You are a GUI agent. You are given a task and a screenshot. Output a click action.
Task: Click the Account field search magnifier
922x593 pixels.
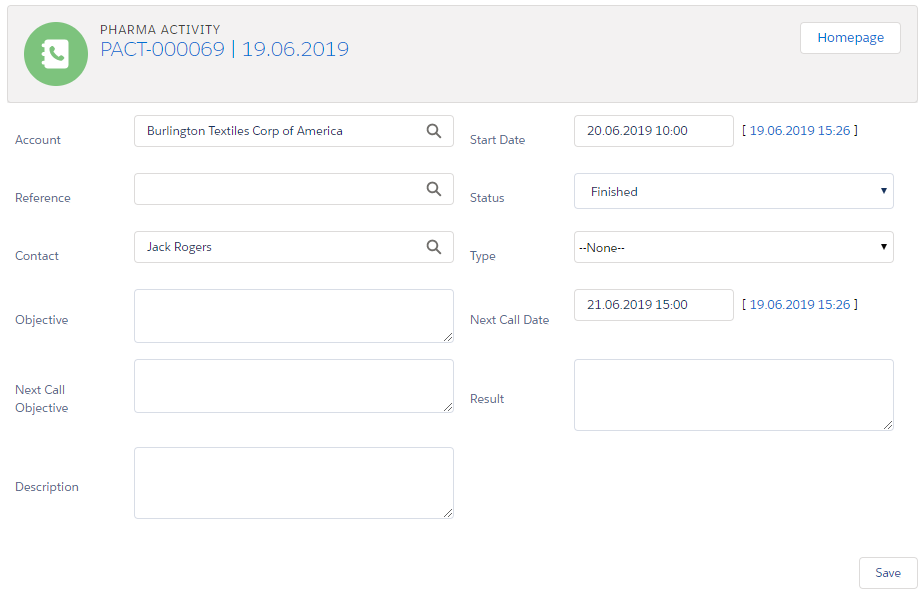point(434,131)
